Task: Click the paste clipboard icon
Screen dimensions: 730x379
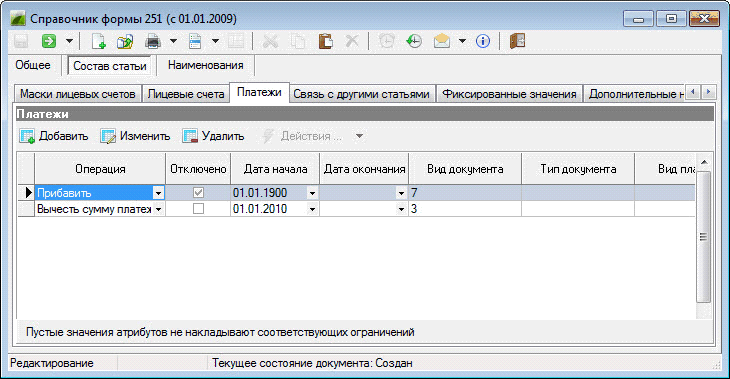Action: 325,41
